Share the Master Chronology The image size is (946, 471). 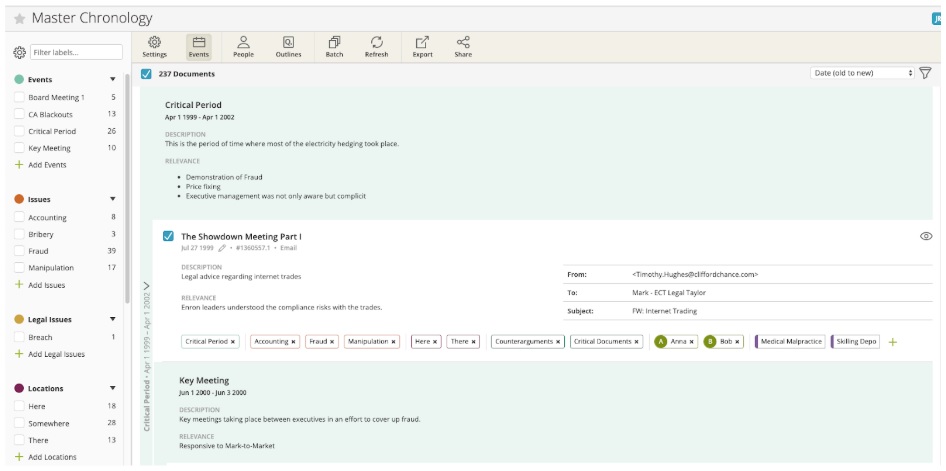(x=463, y=46)
